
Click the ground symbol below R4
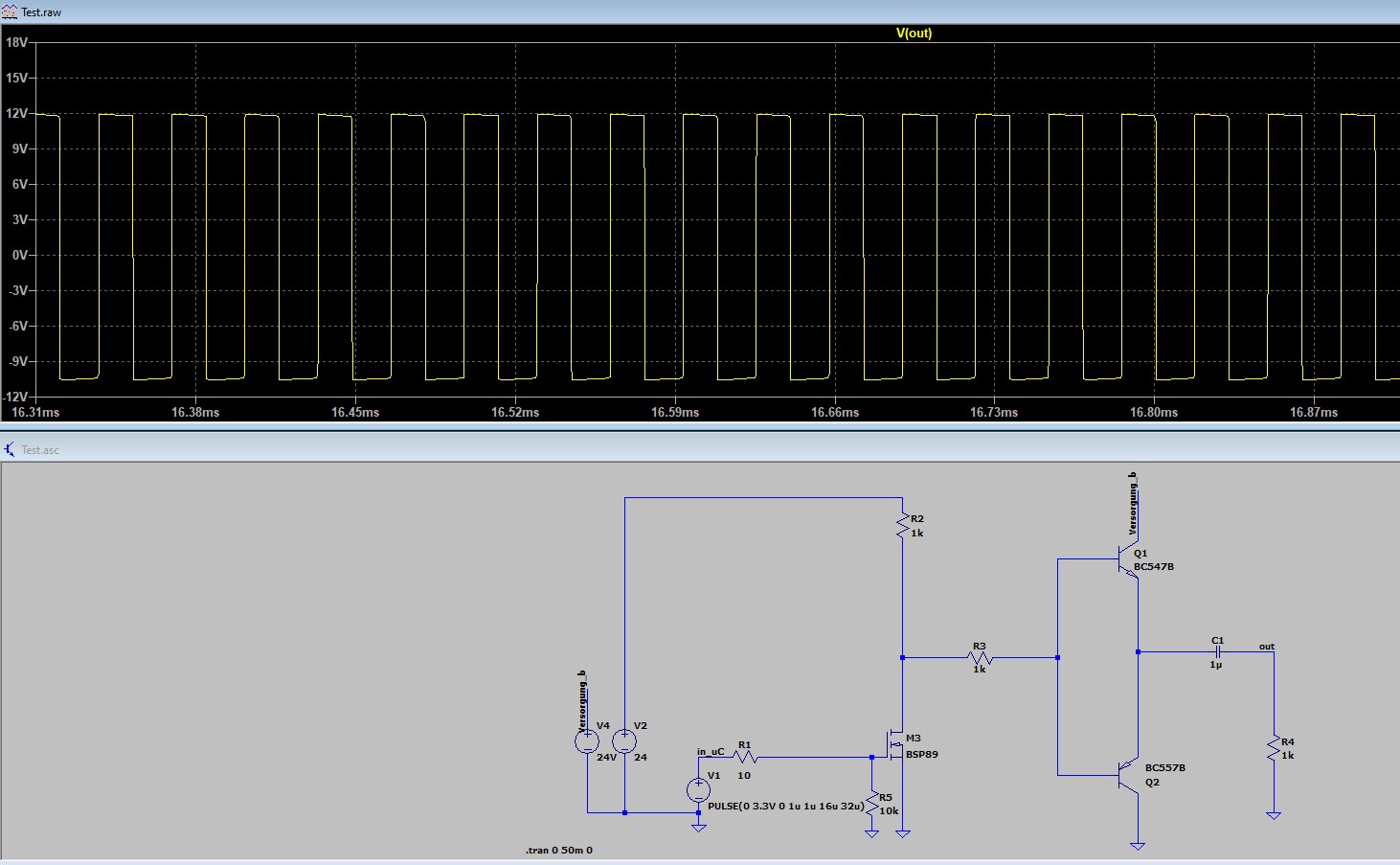(x=1274, y=815)
